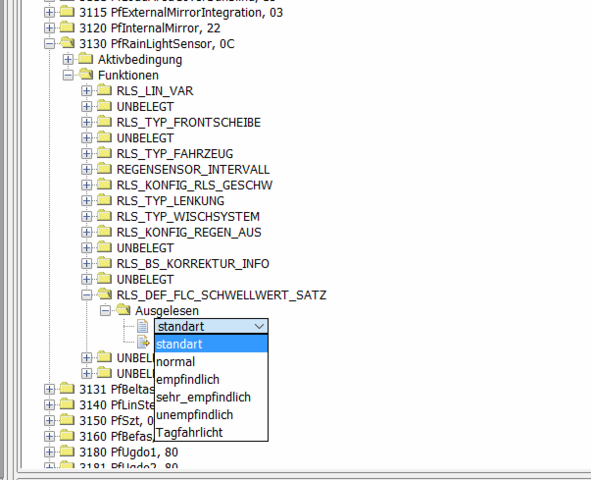Click the open folder icon of Ausgelesen

(123, 310)
